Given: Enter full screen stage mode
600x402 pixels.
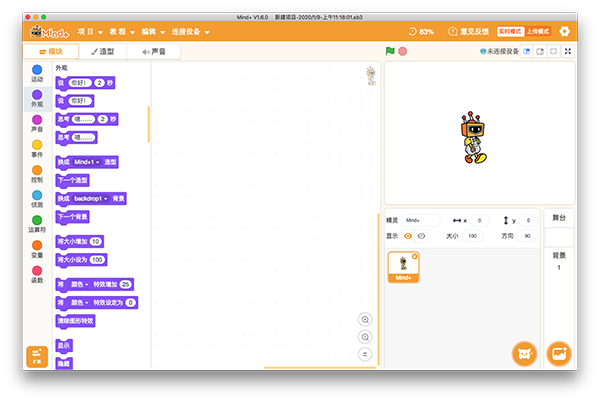Looking at the screenshot, I should click(568, 51).
